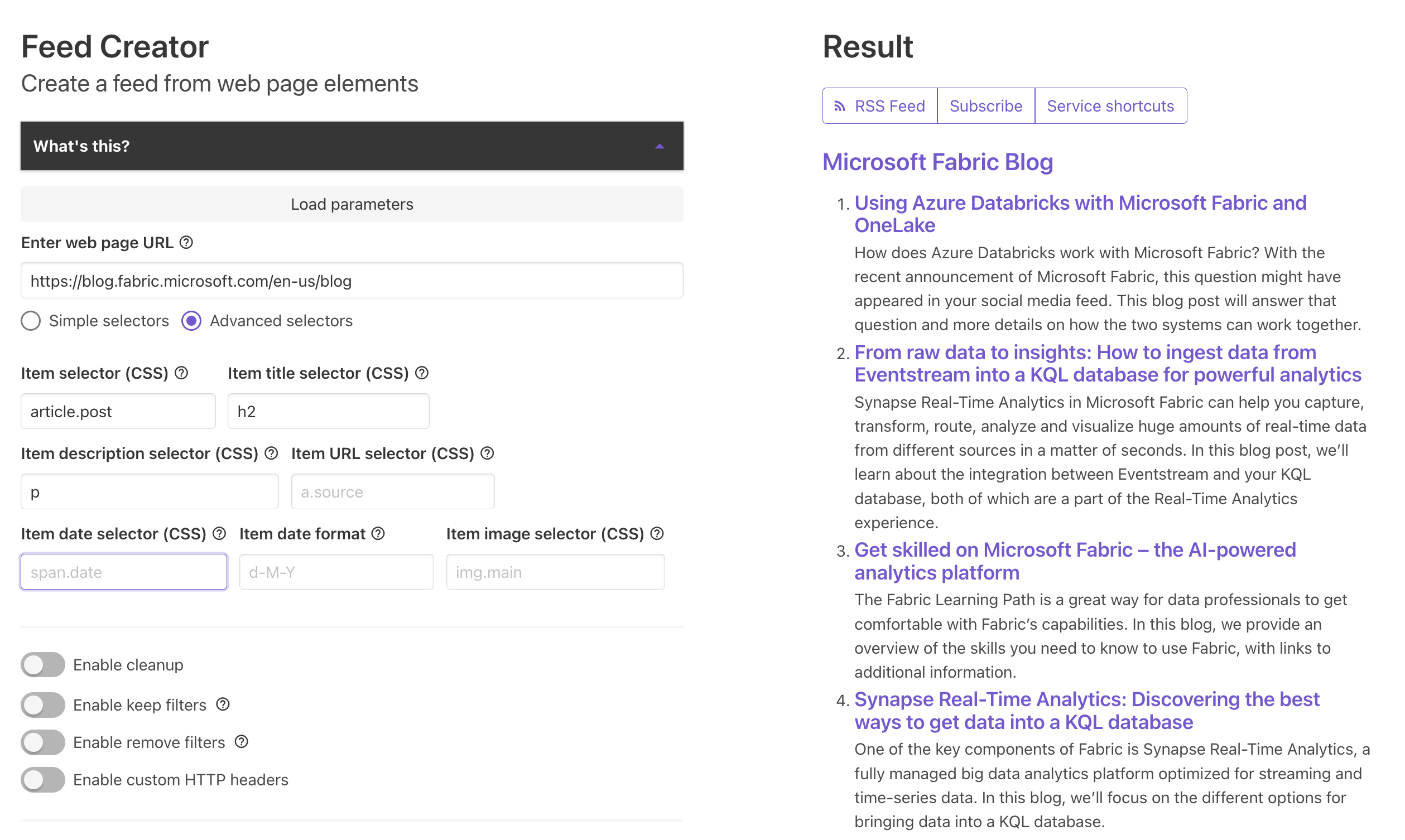The width and height of the screenshot is (1405, 840).
Task: Click the help icon beside "Item title selector"
Action: point(422,373)
